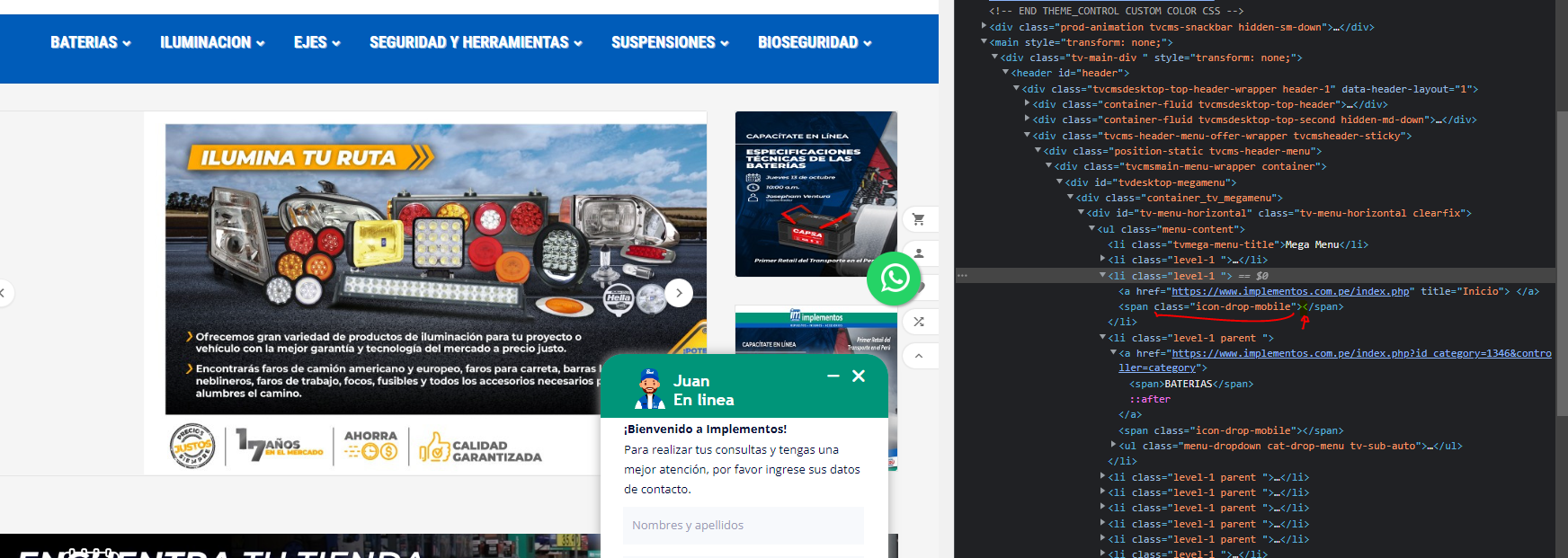Screen dimensions: 1568x558
Task: Click the three-dots gutter icon in DevTools
Action: pos(962,276)
